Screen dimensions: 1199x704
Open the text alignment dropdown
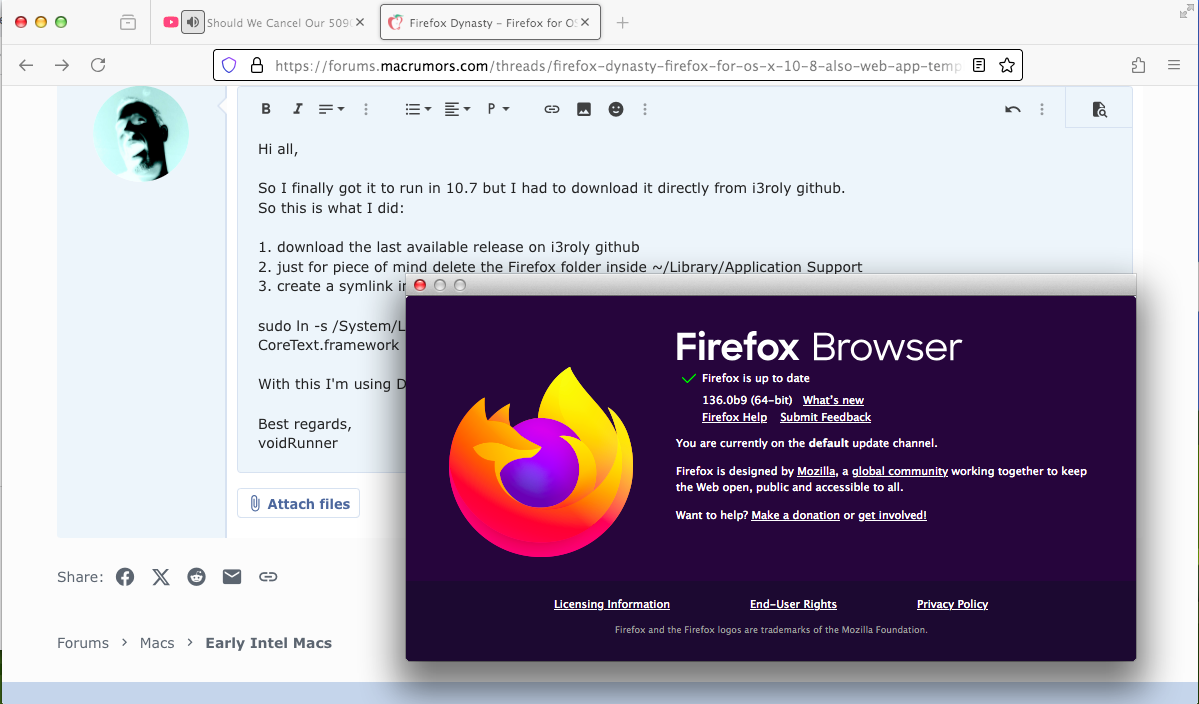457,109
